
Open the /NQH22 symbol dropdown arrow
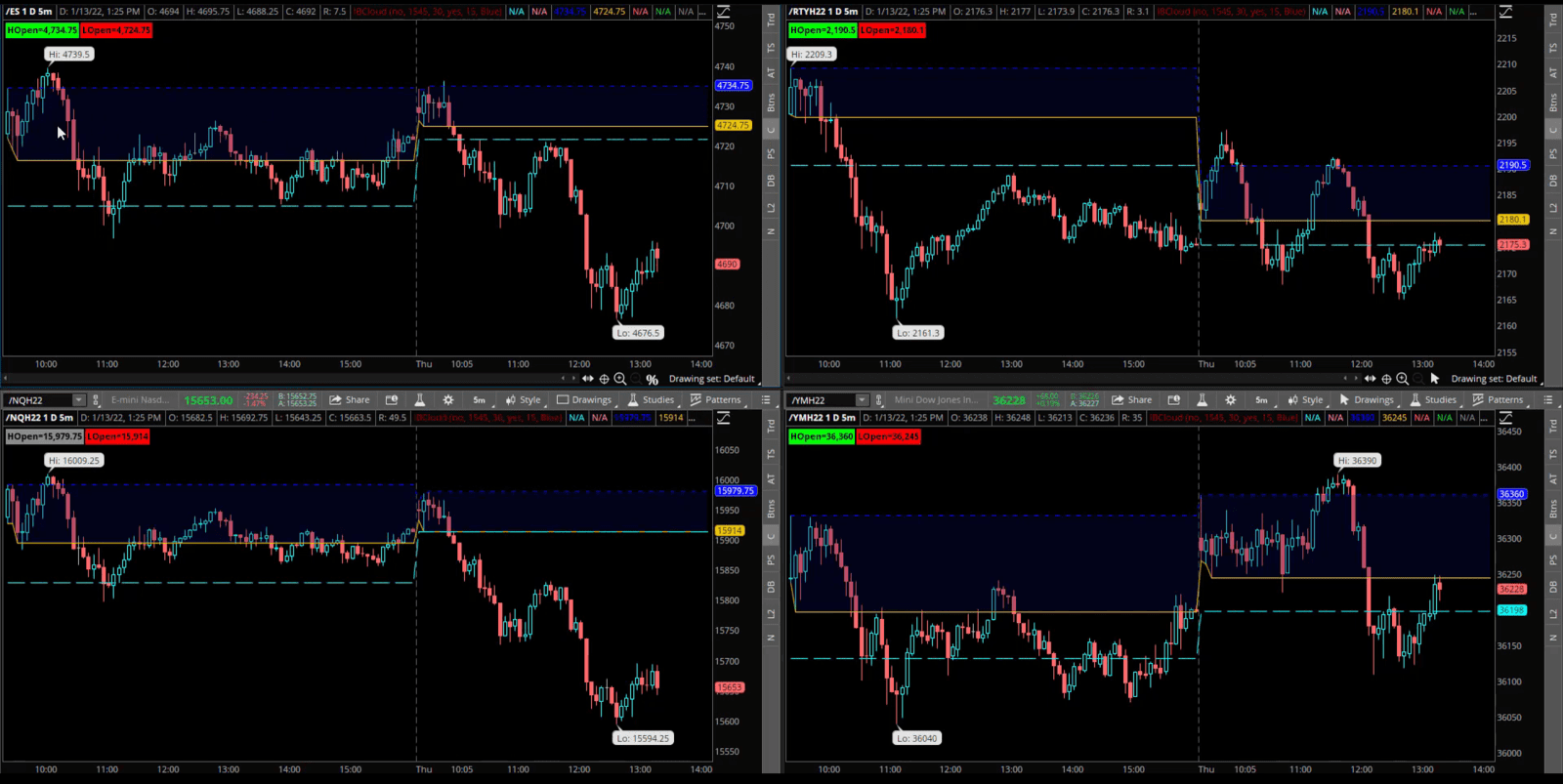pyautogui.click(x=79, y=400)
